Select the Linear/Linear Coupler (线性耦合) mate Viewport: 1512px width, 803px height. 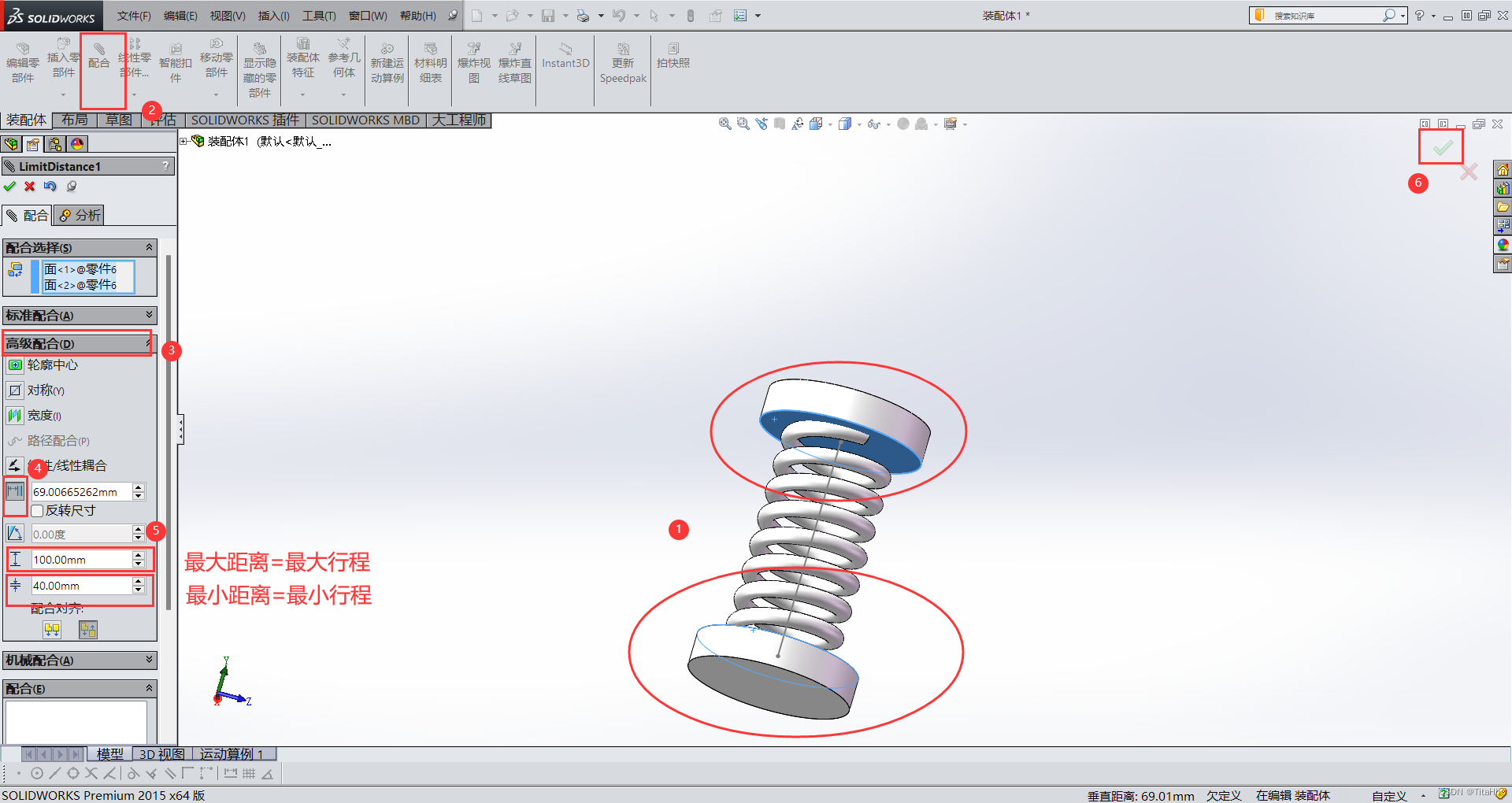57,466
